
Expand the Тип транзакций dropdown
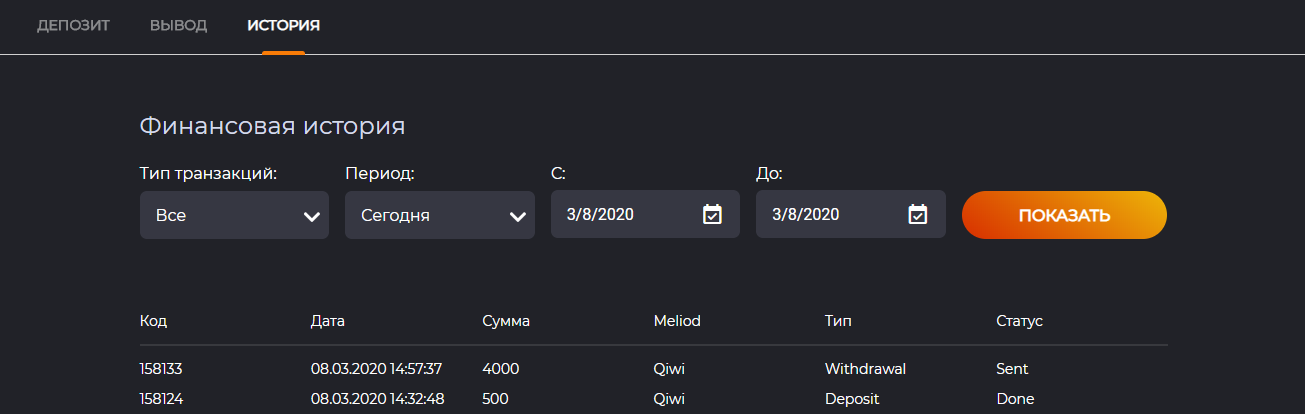point(234,215)
